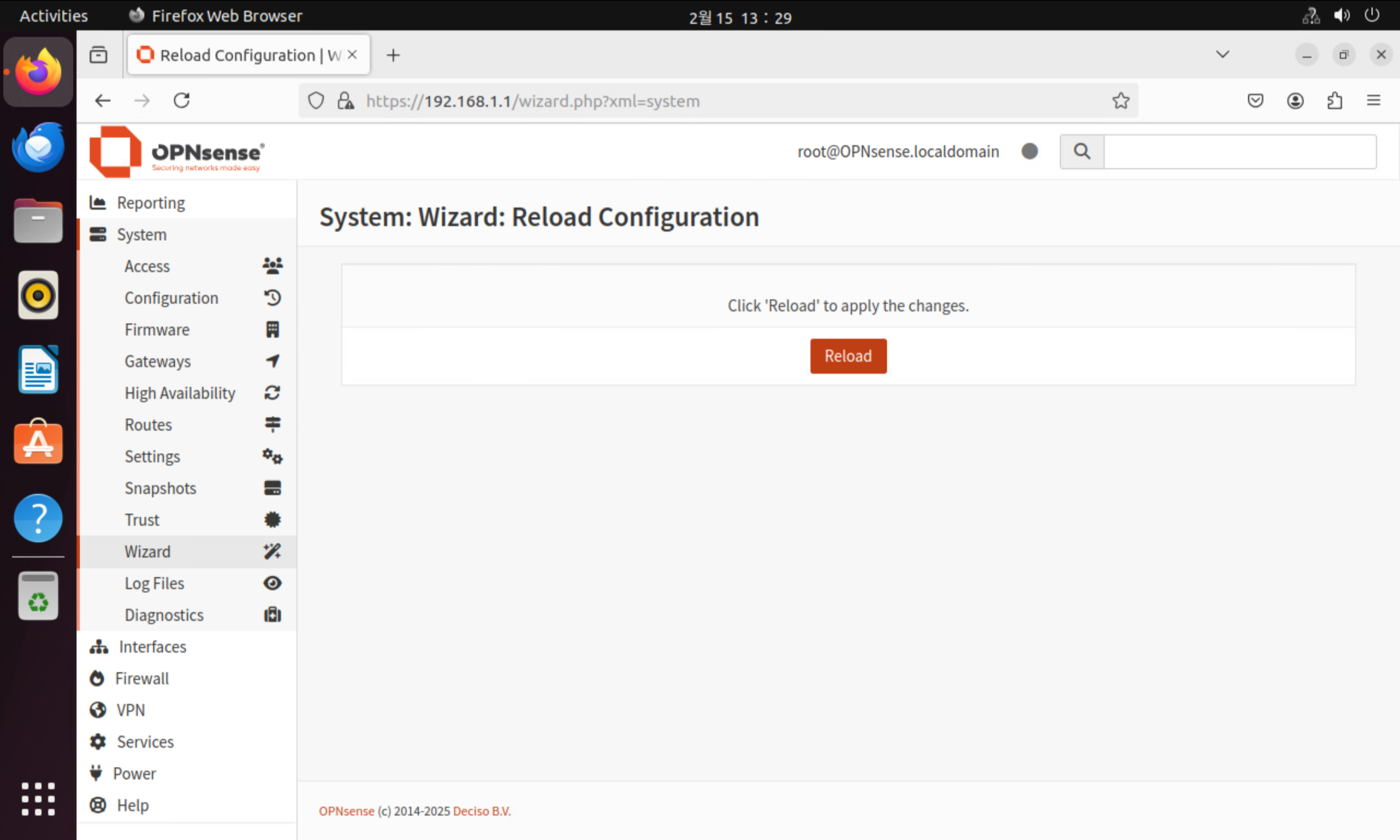Open the Firmware menu item
Screen dimensions: 1400x840
coord(157,329)
